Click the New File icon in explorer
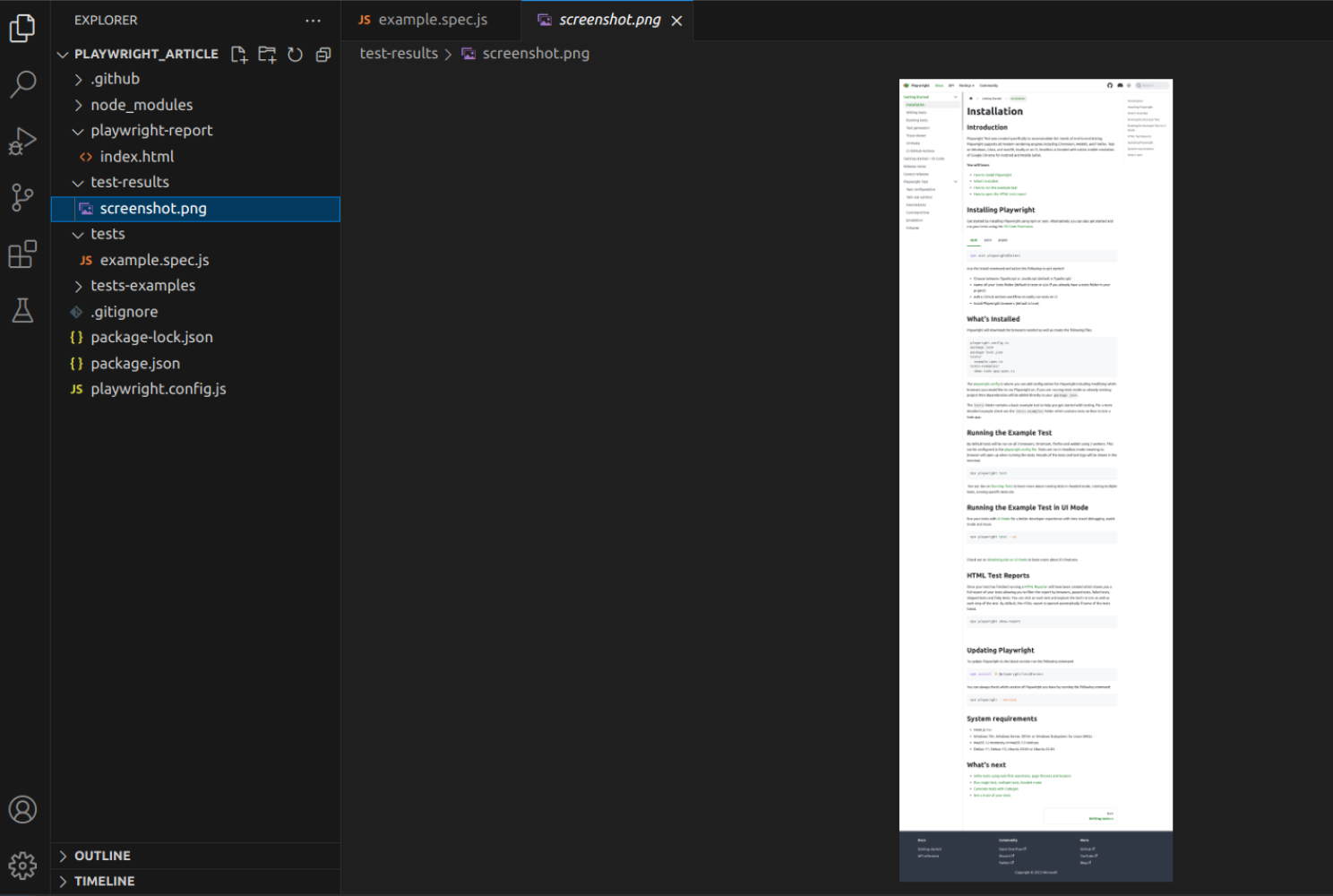 (x=239, y=55)
